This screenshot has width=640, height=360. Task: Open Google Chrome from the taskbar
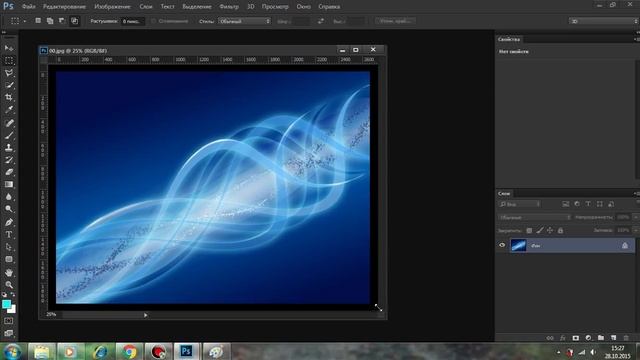pyautogui.click(x=129, y=352)
